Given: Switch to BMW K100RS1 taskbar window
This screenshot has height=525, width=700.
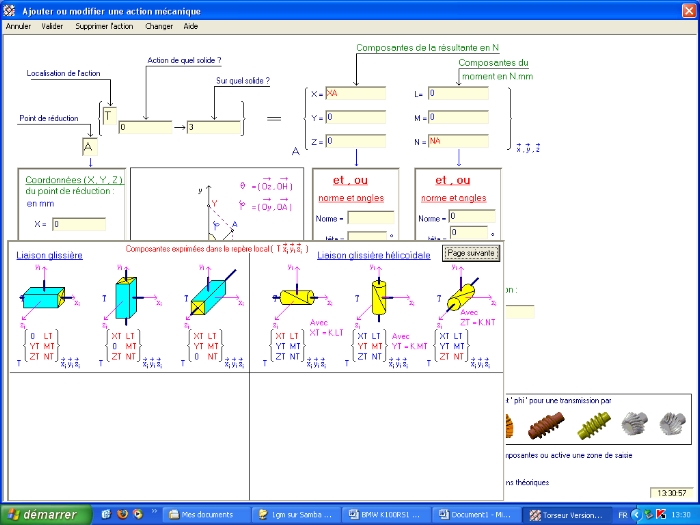Looking at the screenshot, I should pyautogui.click(x=387, y=515).
